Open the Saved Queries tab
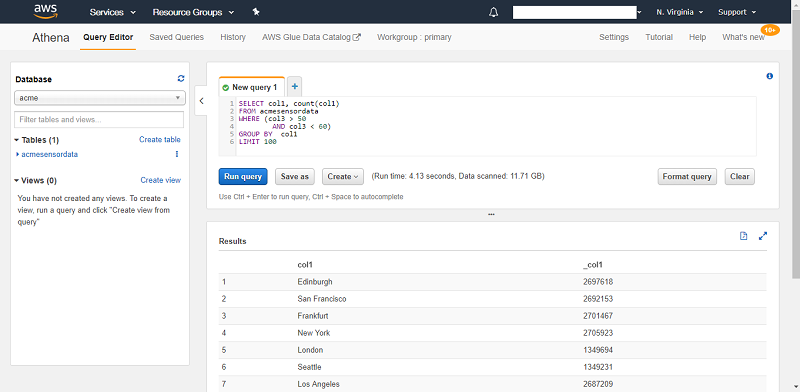 177,37
